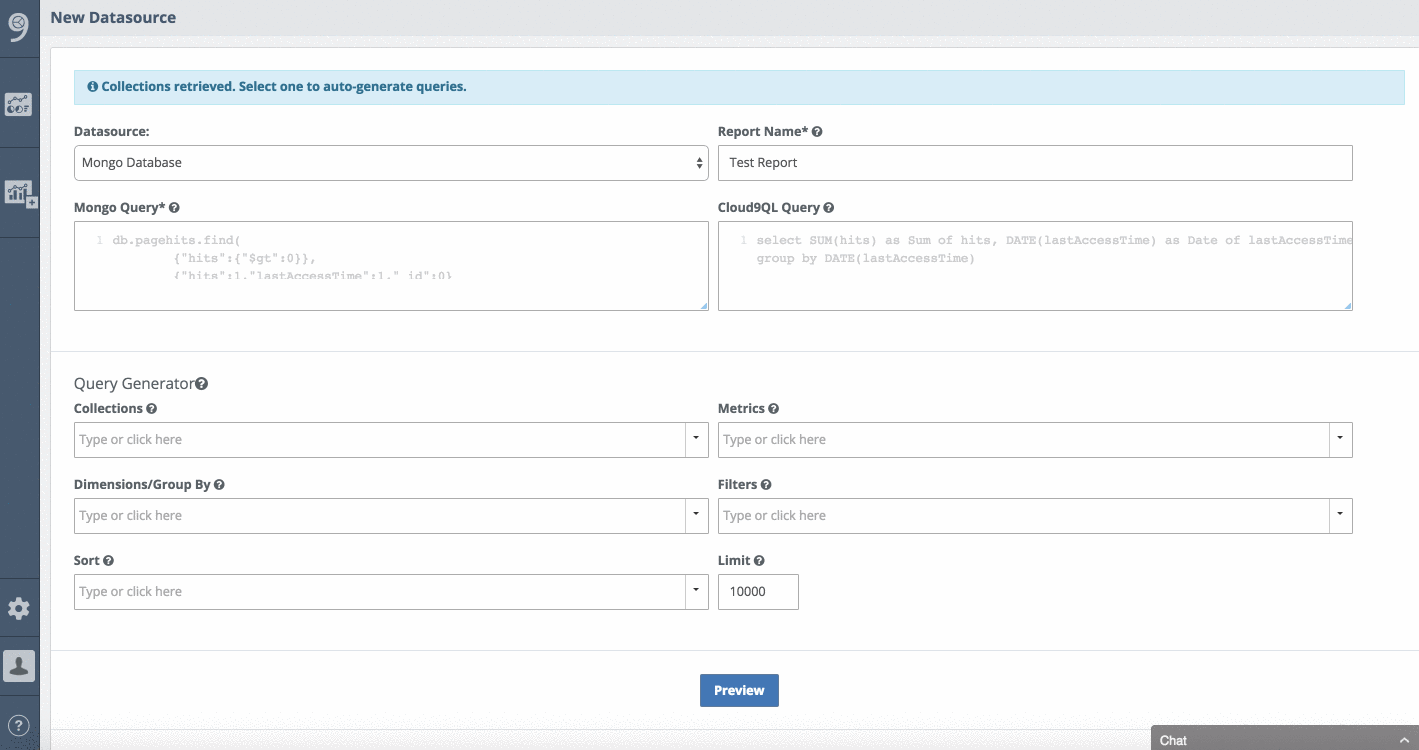
Task: Click into the Limit field showing 10000
Action: click(758, 592)
